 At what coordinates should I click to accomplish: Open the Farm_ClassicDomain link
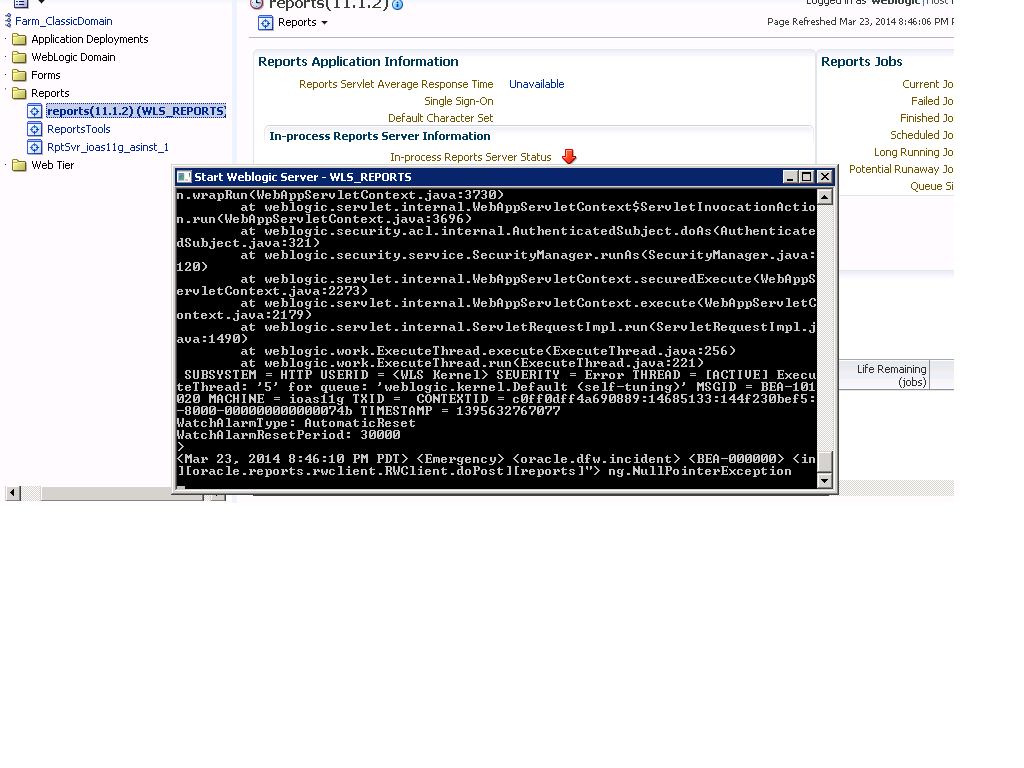[x=63, y=21]
